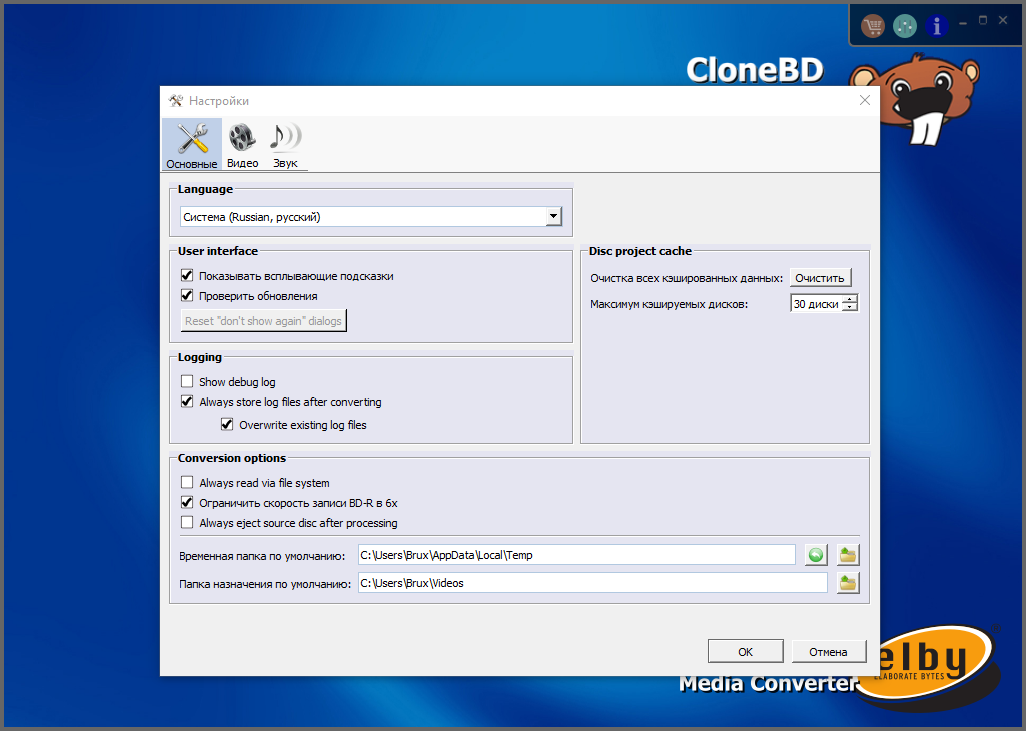The width and height of the screenshot is (1026, 731).
Task: Expand the Language dropdown
Action: click(554, 216)
